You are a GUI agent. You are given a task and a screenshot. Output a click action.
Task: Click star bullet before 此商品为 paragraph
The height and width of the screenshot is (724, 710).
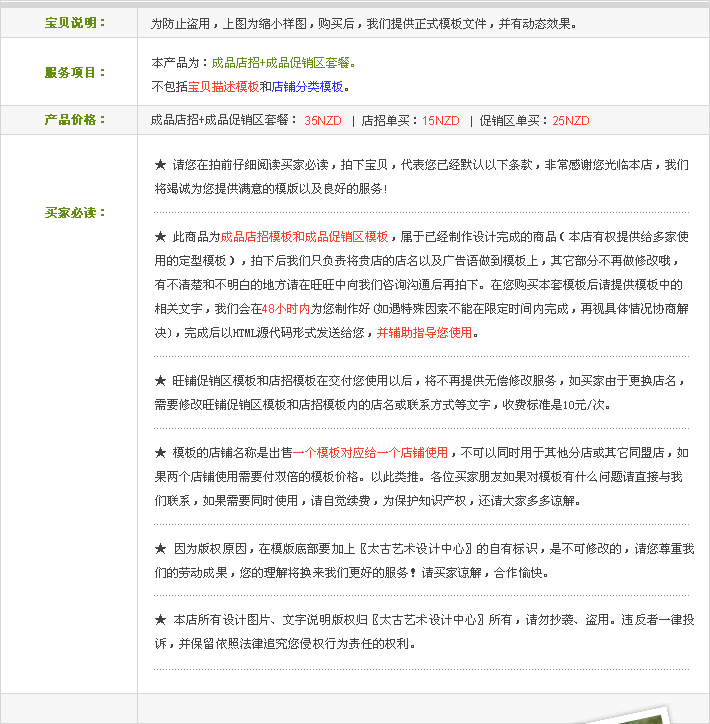tap(160, 237)
